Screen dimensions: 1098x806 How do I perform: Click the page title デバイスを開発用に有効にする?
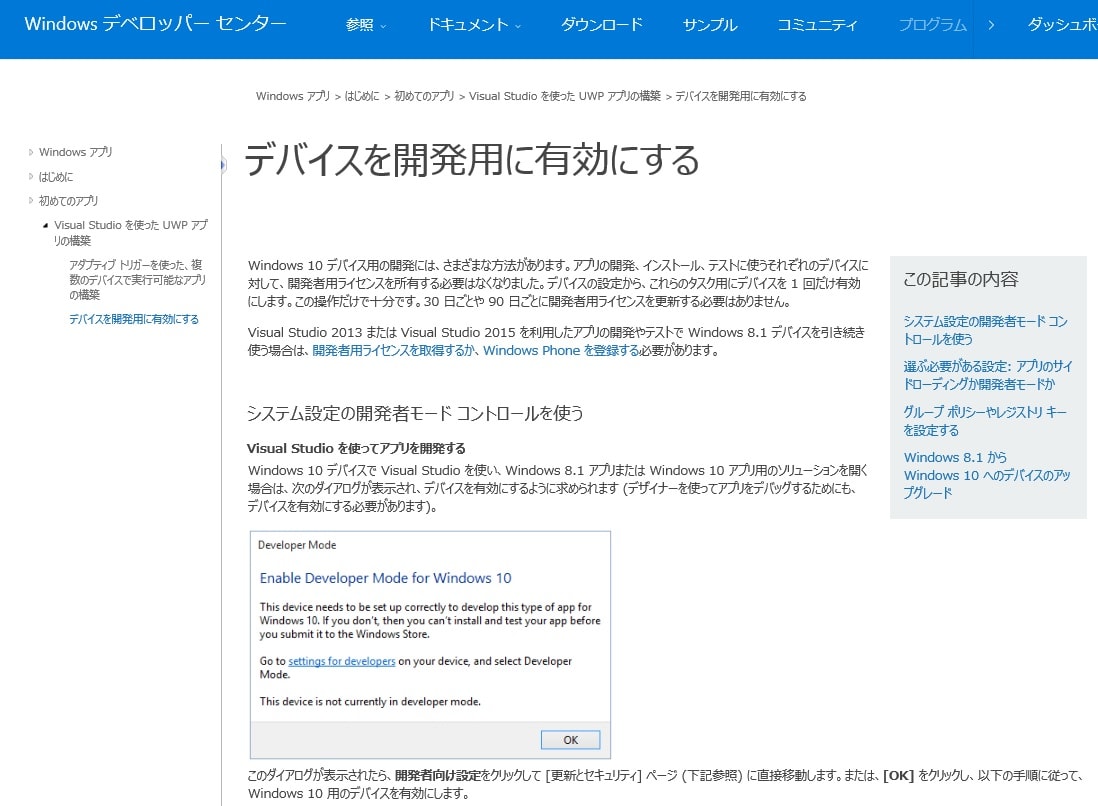[x=472, y=160]
